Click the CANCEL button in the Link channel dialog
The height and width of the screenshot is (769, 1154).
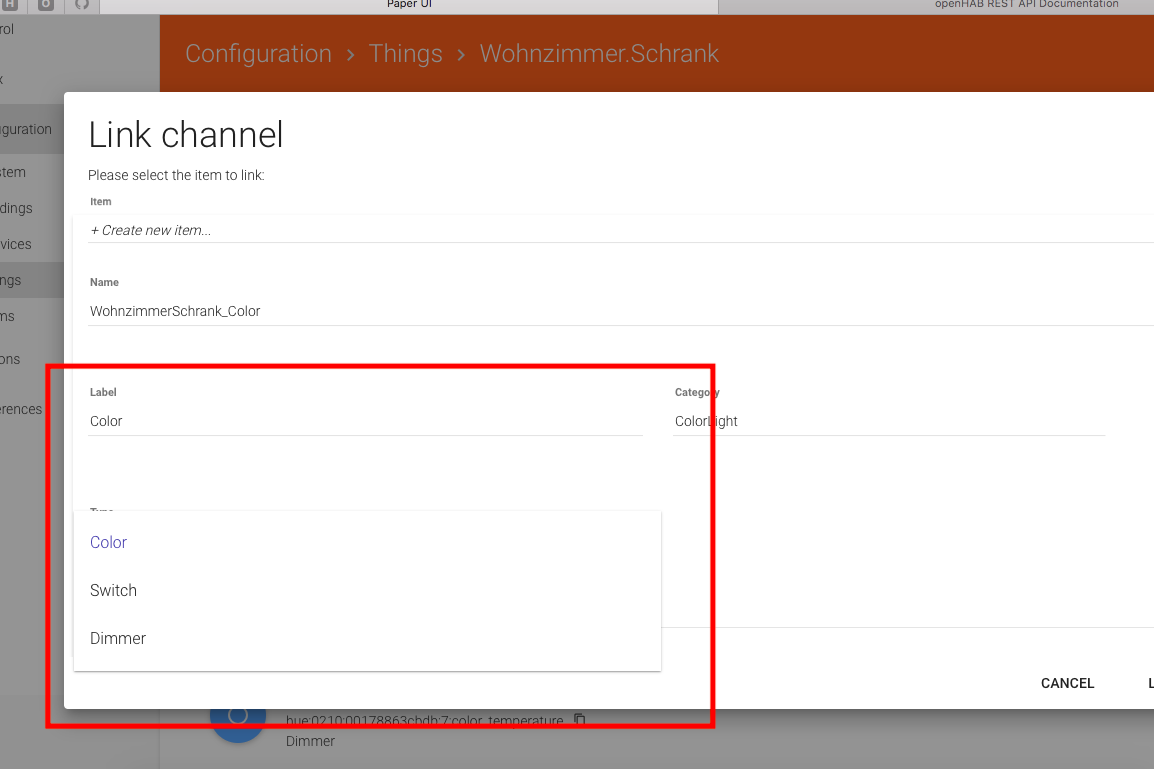coord(1067,683)
